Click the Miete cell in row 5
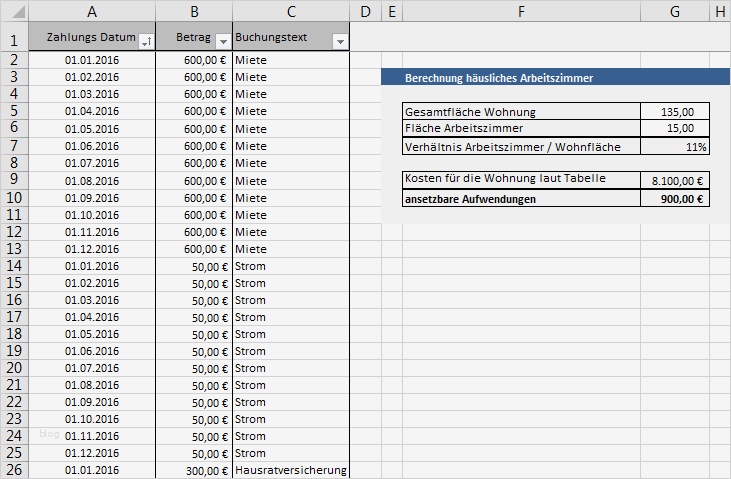This screenshot has height=479, width=731. tap(291, 111)
